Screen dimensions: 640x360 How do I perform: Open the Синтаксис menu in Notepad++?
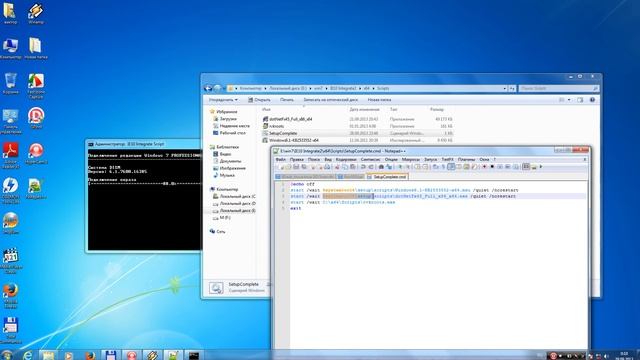pyautogui.click(x=370, y=159)
